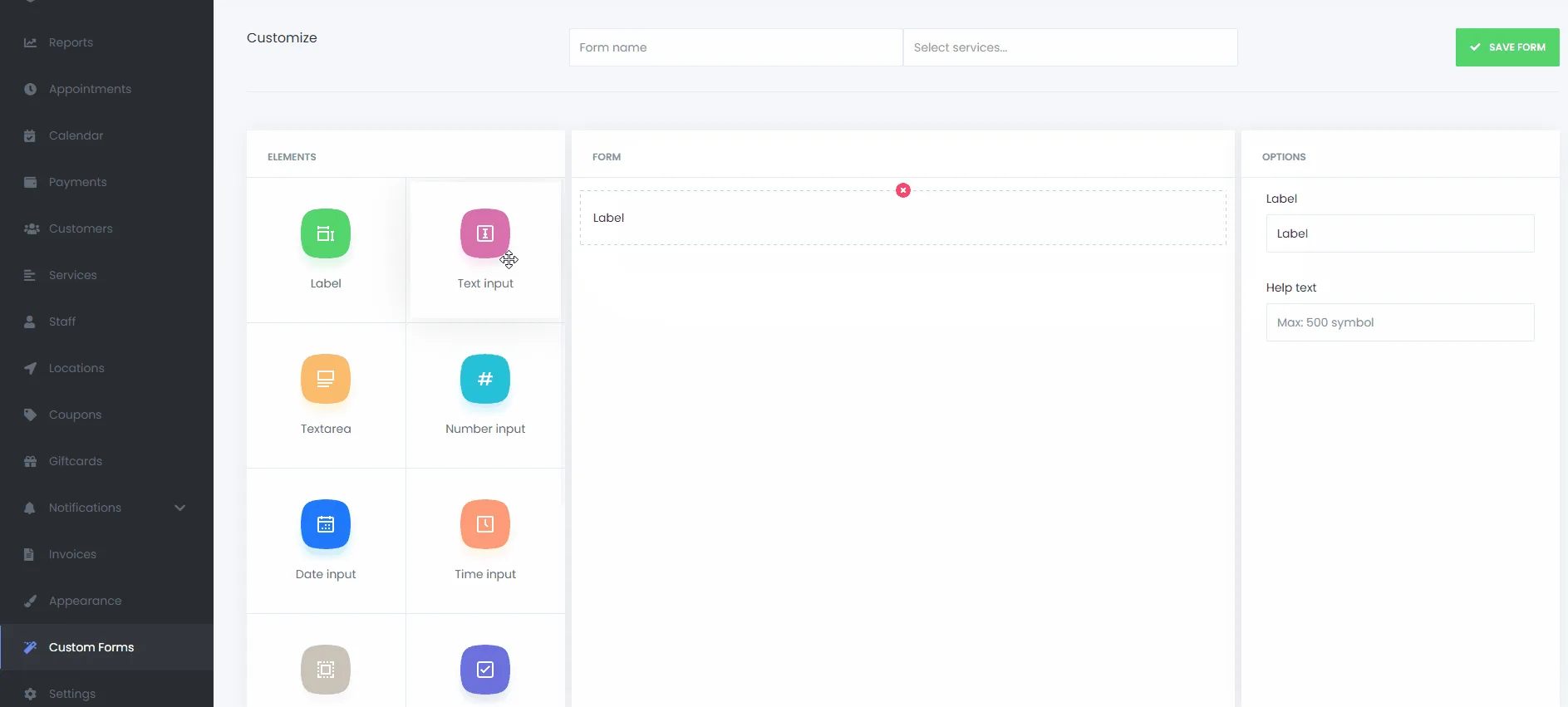Choose the Time input element icon

point(485,524)
